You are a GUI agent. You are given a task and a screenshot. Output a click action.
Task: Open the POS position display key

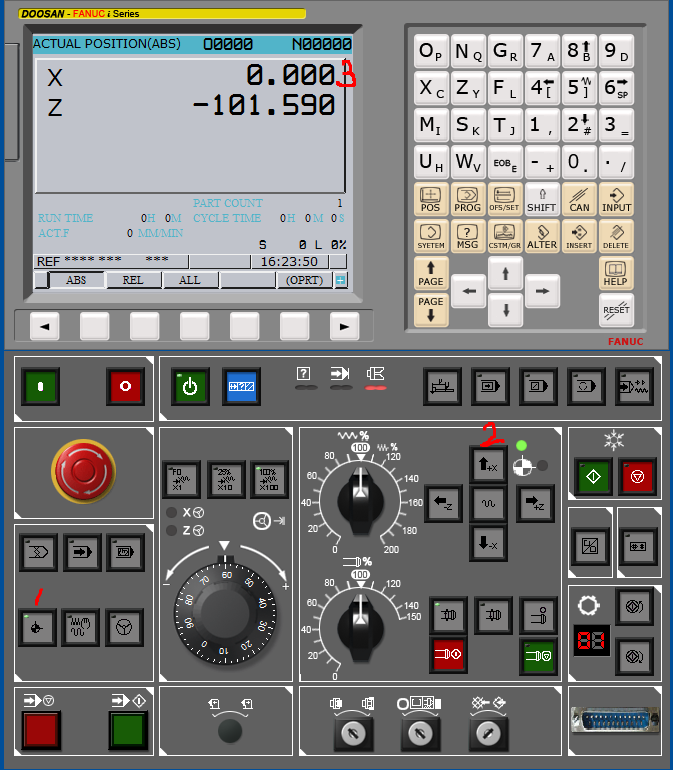coord(431,200)
